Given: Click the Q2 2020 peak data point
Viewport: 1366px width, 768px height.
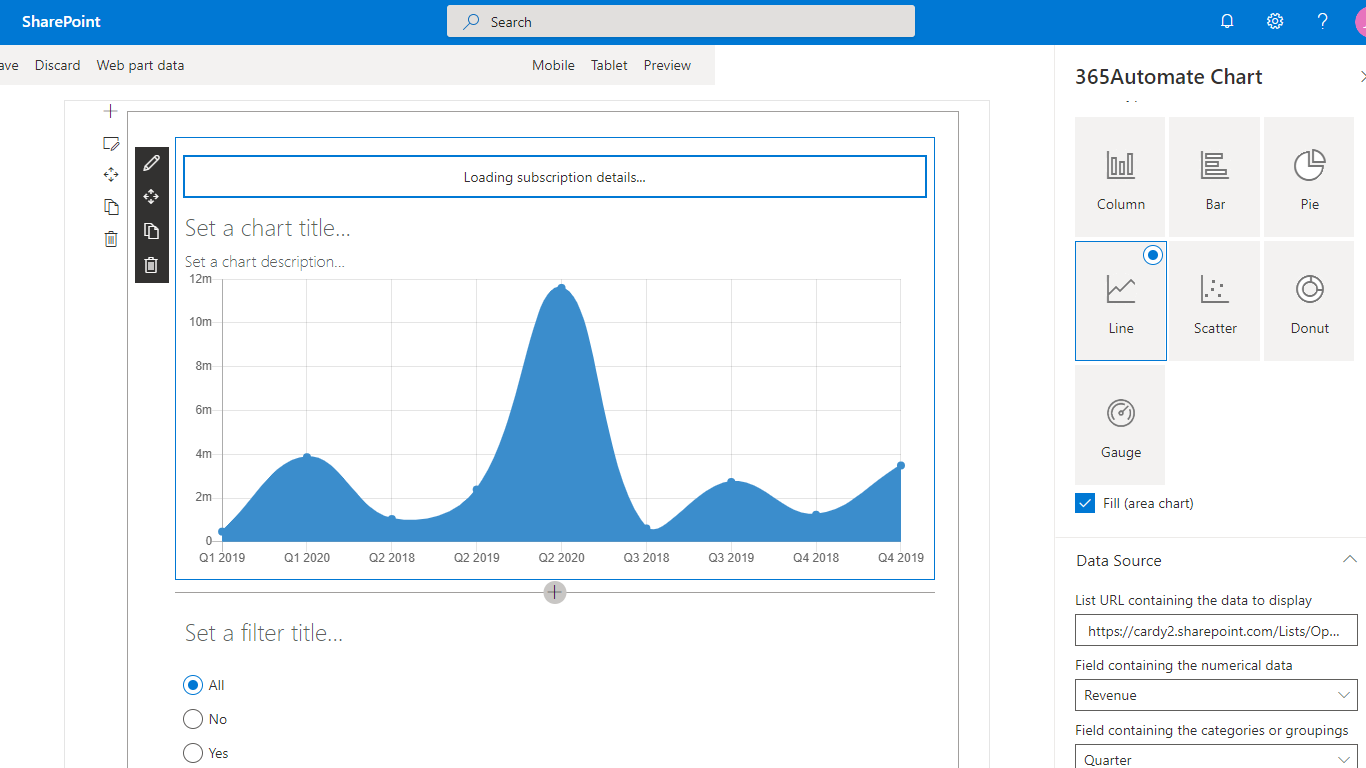Looking at the screenshot, I should pyautogui.click(x=561, y=288).
